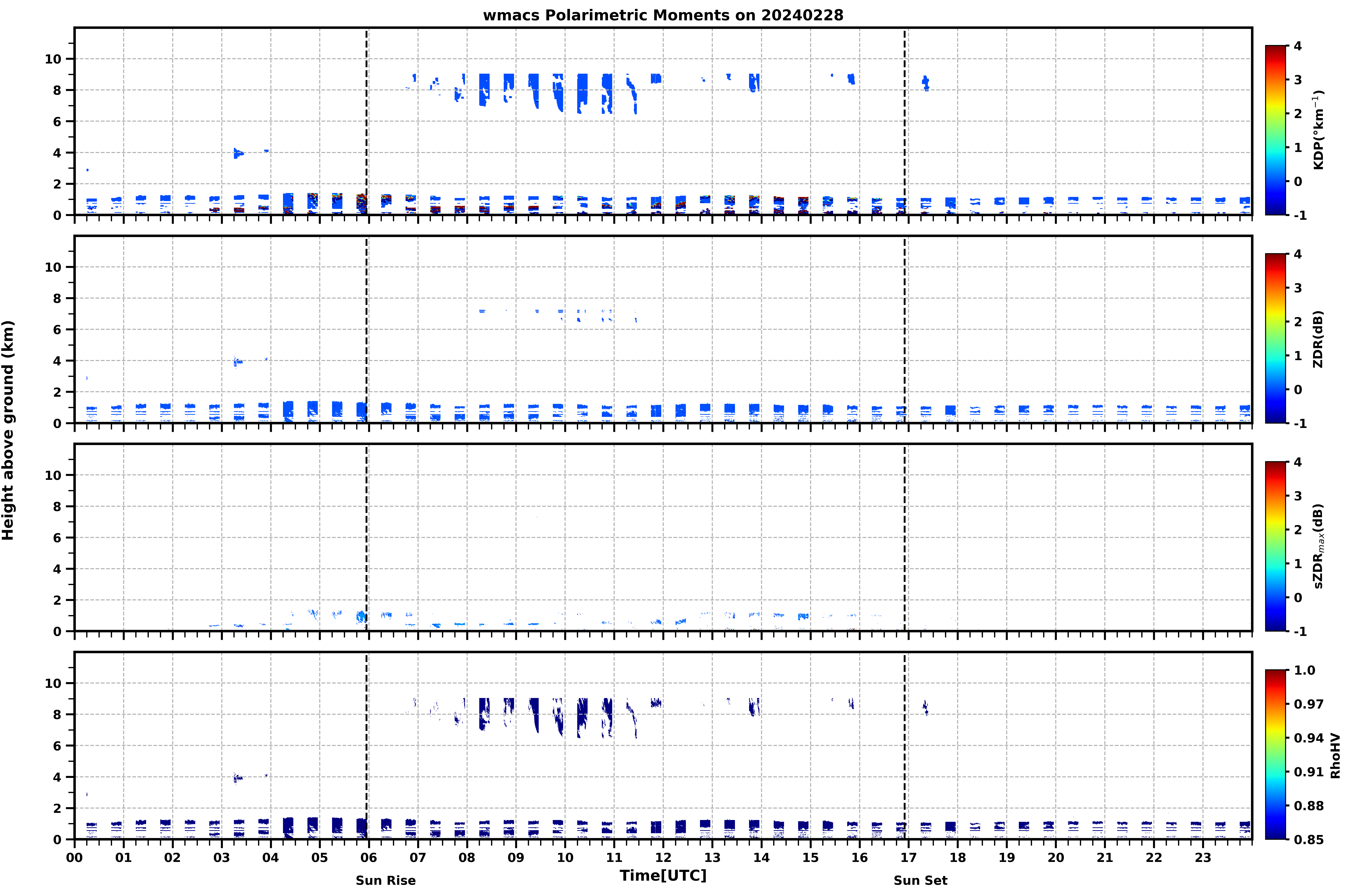Click the KDP colorbar
The width and height of the screenshot is (1350, 896).
(1275, 130)
